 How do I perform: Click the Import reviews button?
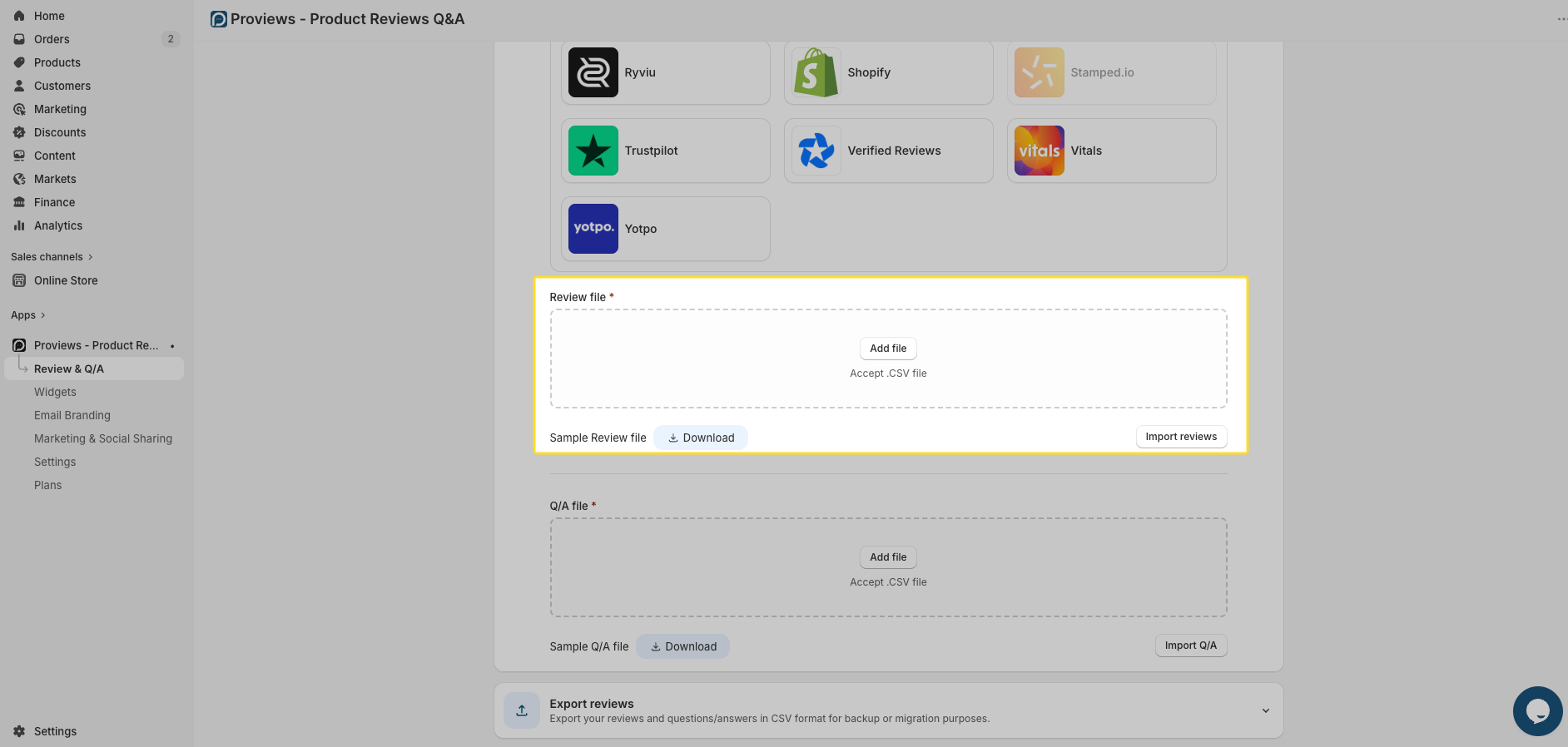(1181, 437)
